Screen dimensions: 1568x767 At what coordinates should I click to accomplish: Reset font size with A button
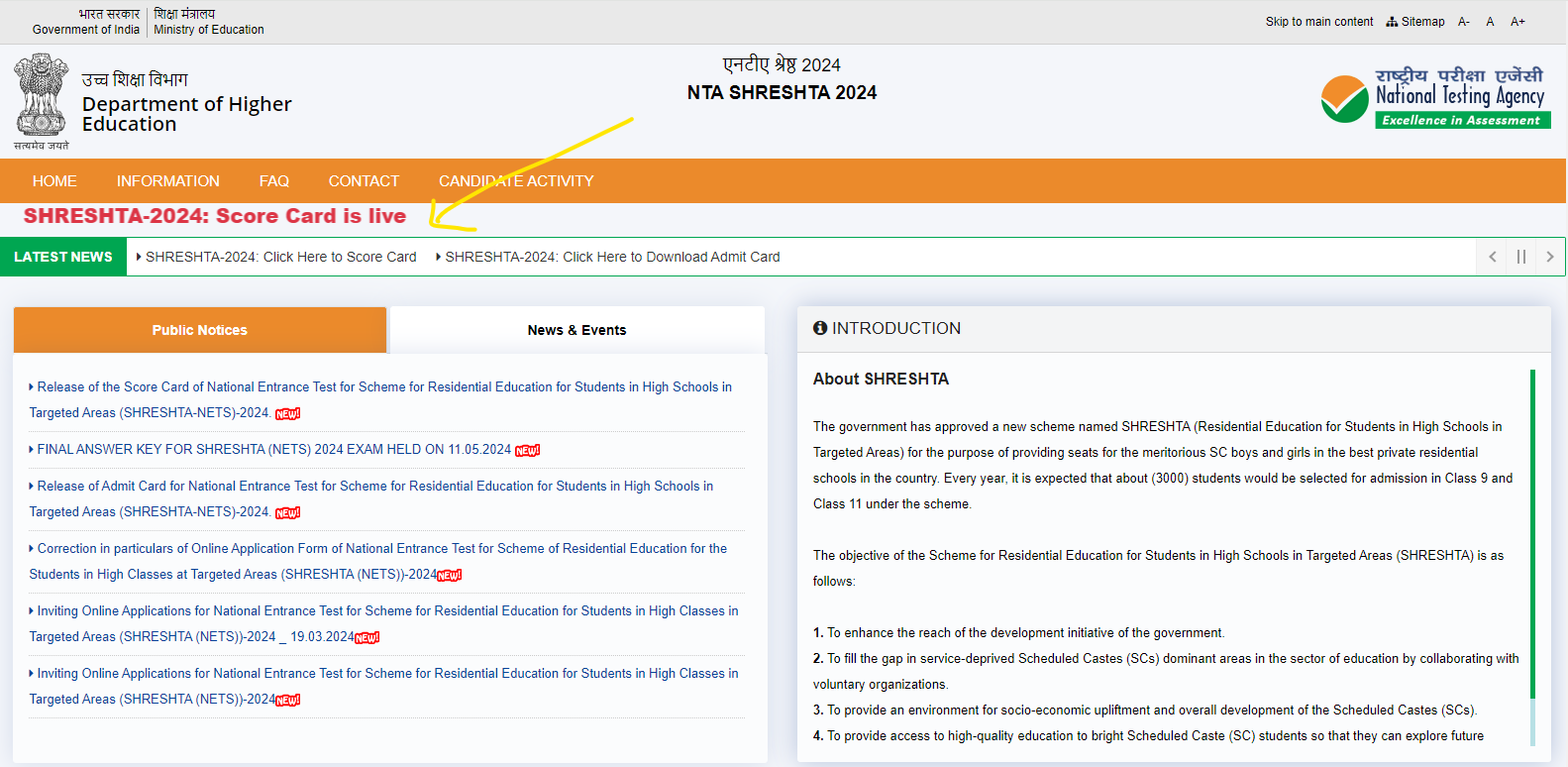pos(1490,22)
